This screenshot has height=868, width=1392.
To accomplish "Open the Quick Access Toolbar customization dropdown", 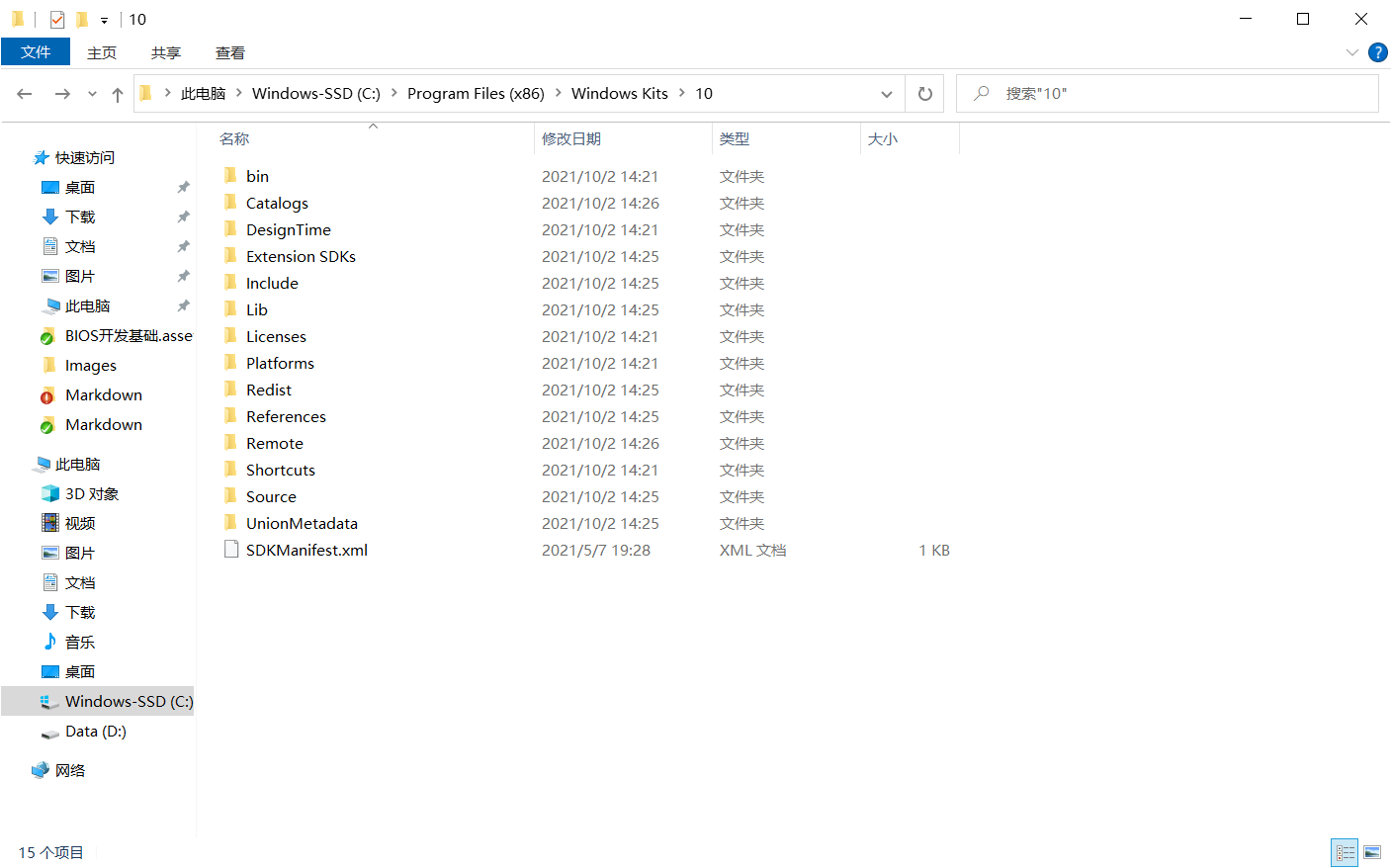I will [103, 19].
